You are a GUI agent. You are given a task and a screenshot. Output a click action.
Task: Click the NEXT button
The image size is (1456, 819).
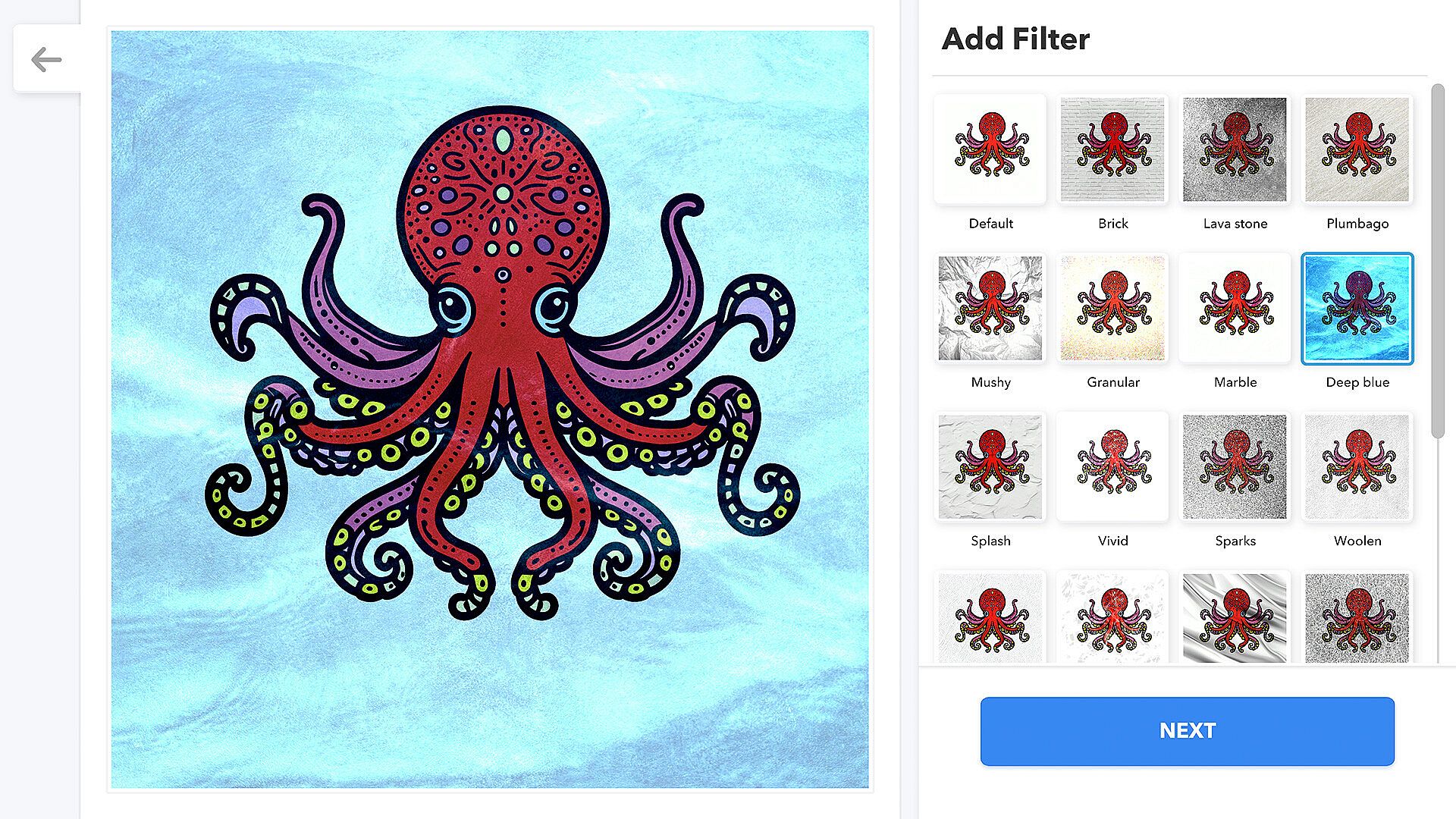1187,731
